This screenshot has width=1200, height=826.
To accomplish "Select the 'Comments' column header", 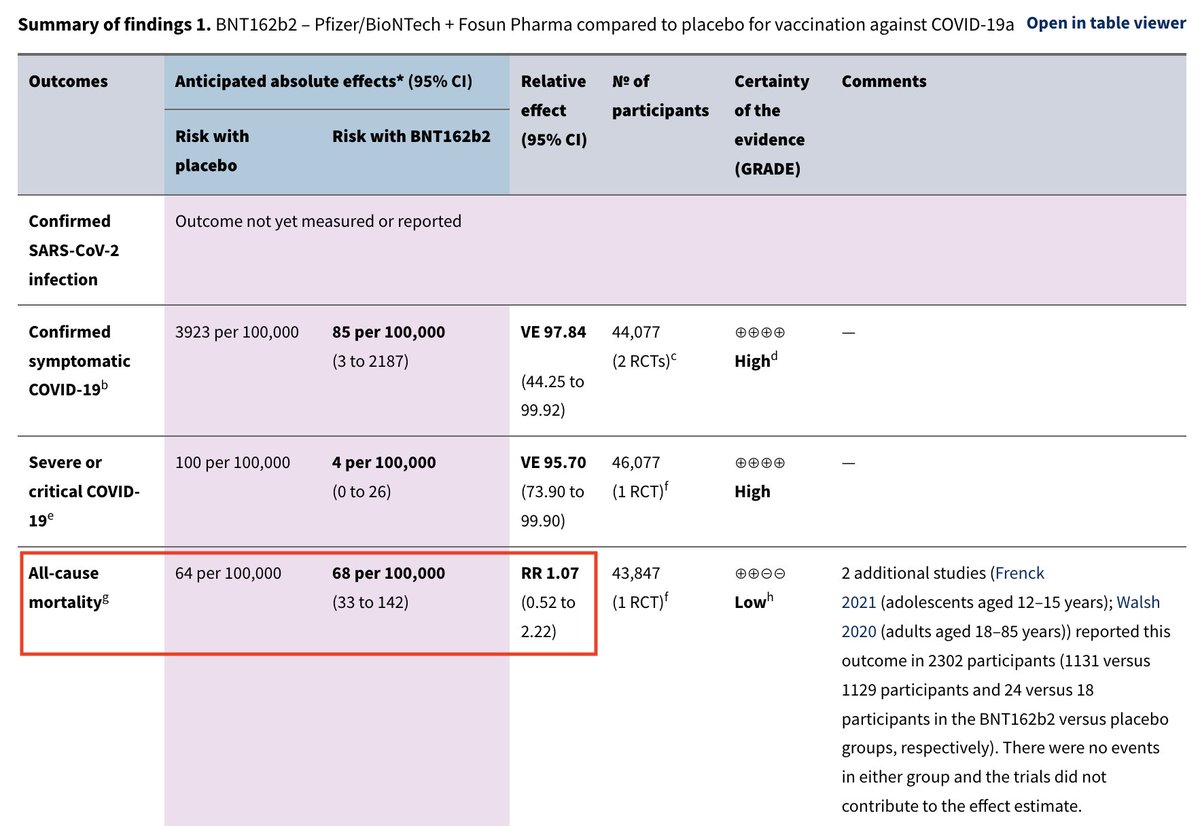I will point(884,82).
